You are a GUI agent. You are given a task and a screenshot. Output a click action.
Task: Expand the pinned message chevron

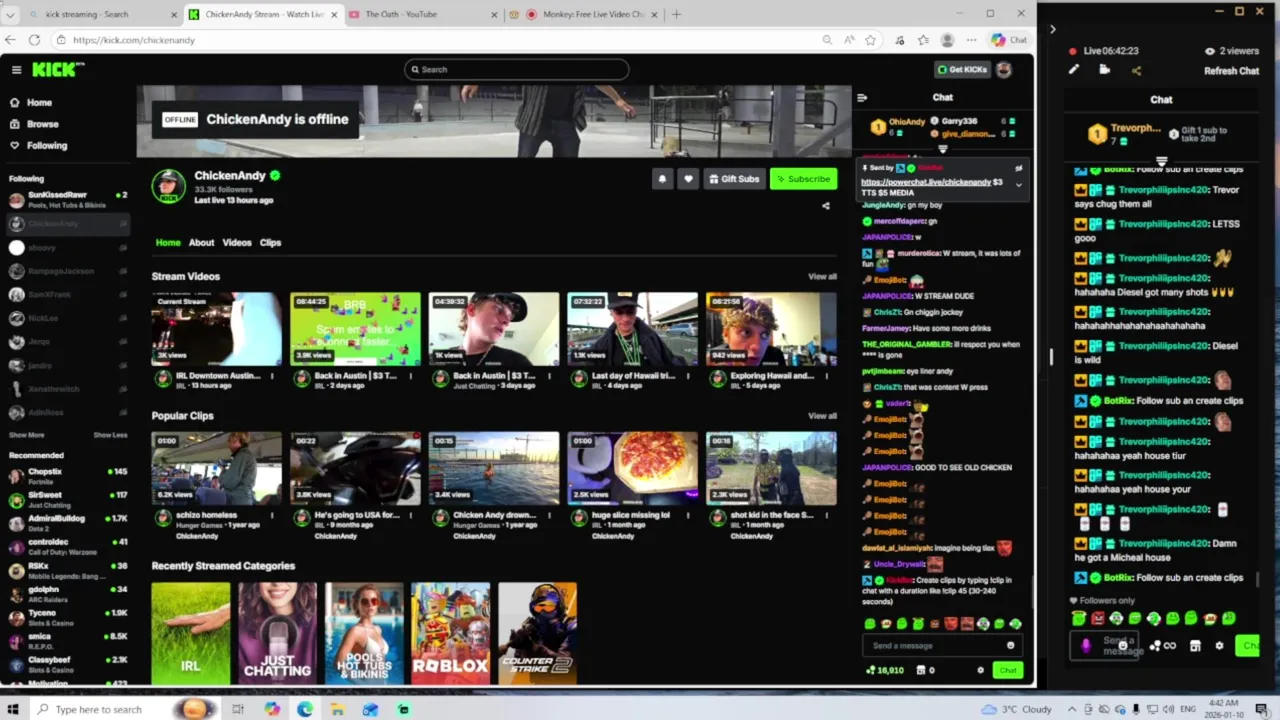tap(1019, 184)
